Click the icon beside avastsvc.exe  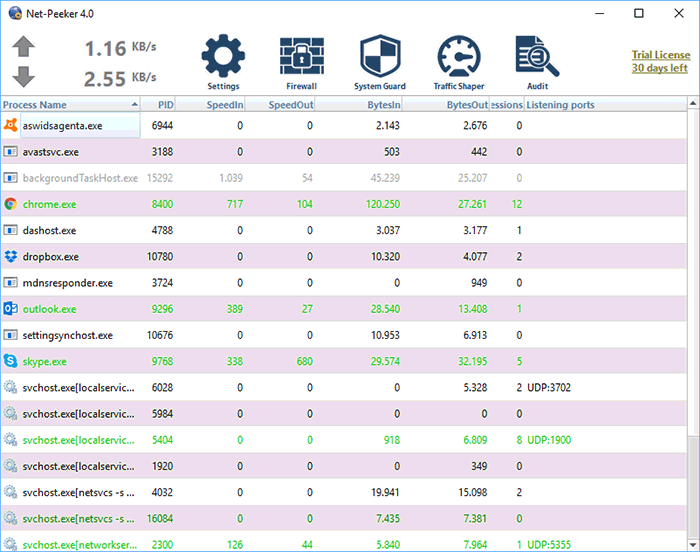pos(11,151)
